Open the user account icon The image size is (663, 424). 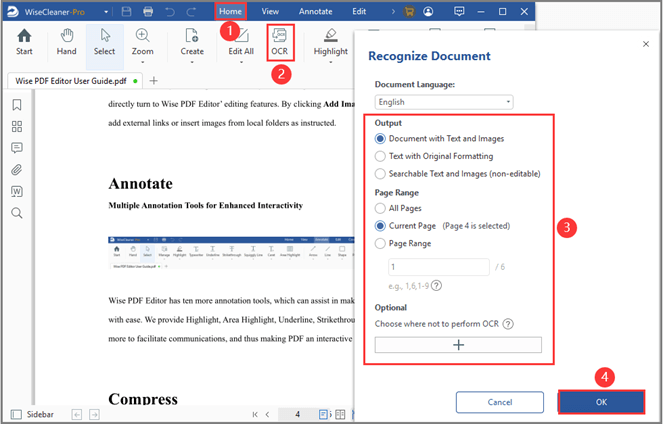pyautogui.click(x=428, y=11)
